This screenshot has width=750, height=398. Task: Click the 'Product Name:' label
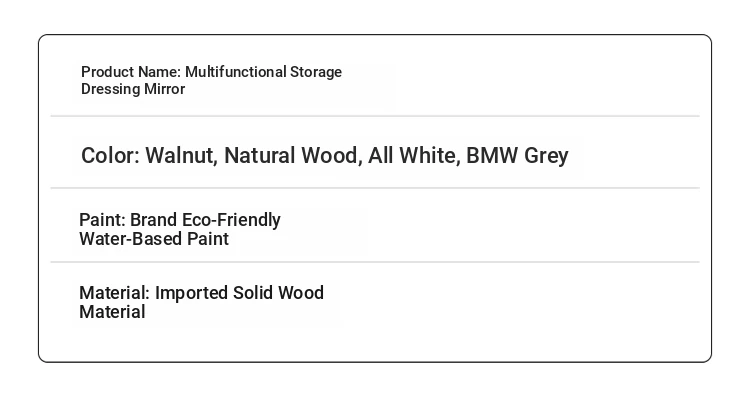coord(131,72)
